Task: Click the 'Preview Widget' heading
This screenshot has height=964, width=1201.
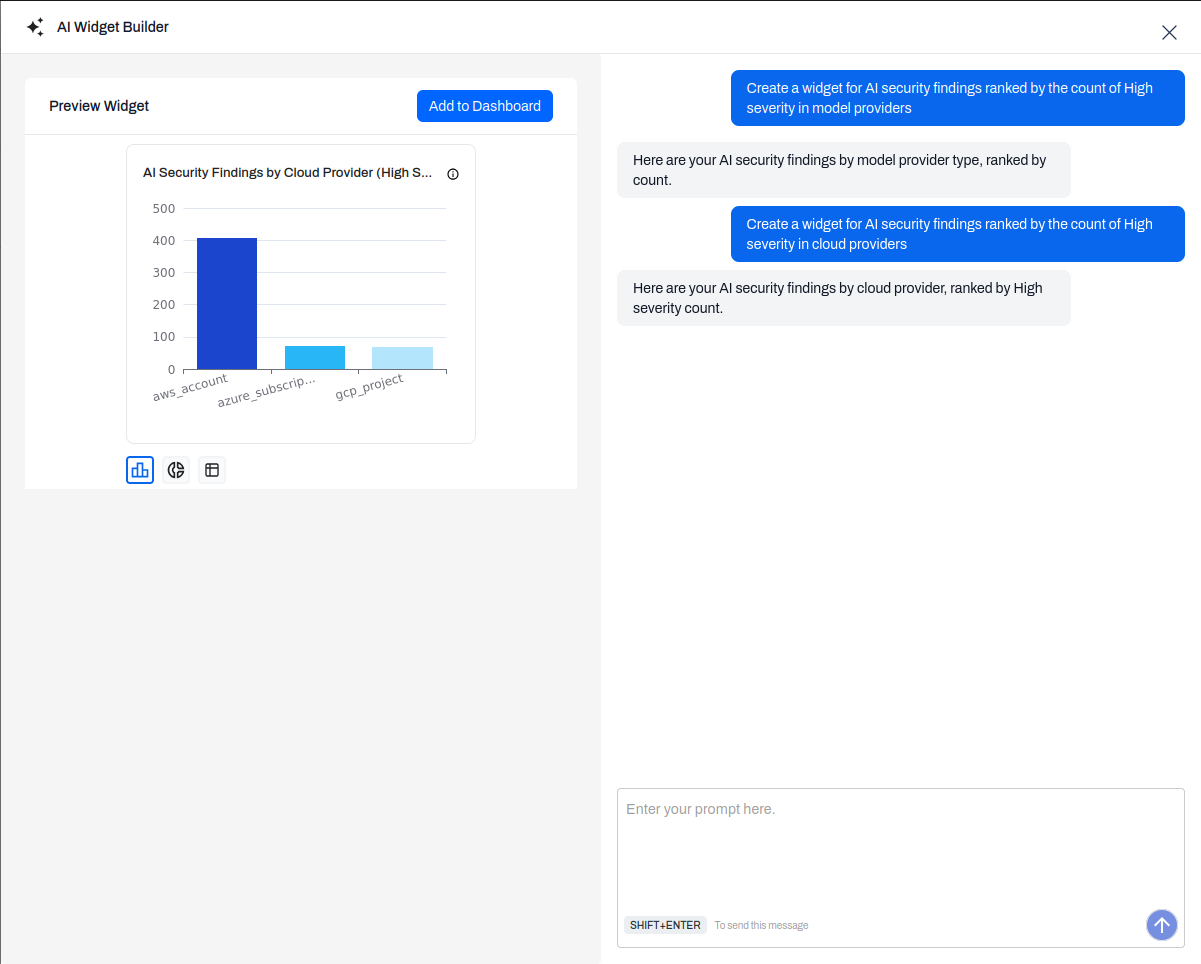Action: point(99,106)
